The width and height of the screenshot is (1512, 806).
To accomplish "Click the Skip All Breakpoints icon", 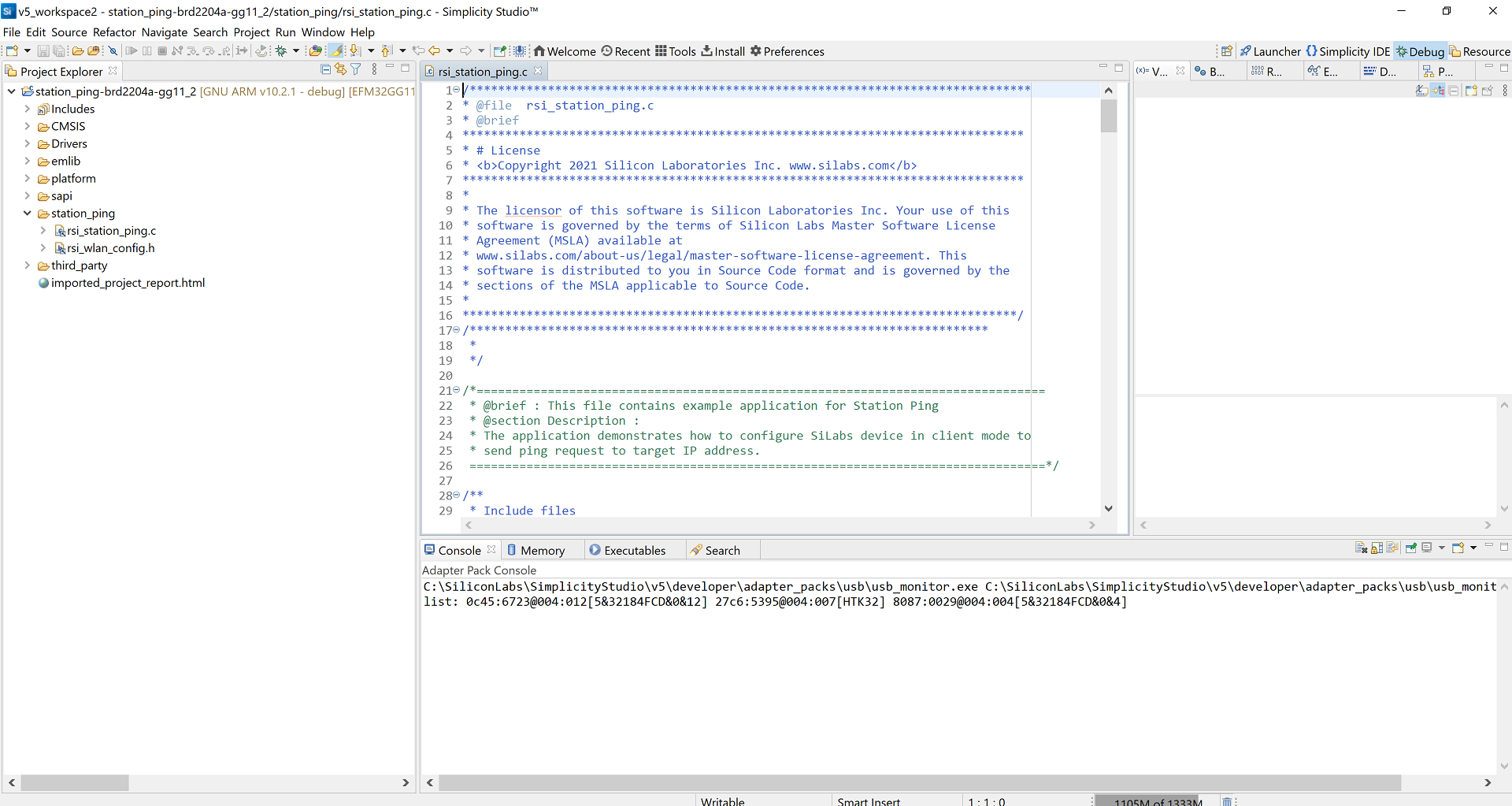I will (x=113, y=50).
